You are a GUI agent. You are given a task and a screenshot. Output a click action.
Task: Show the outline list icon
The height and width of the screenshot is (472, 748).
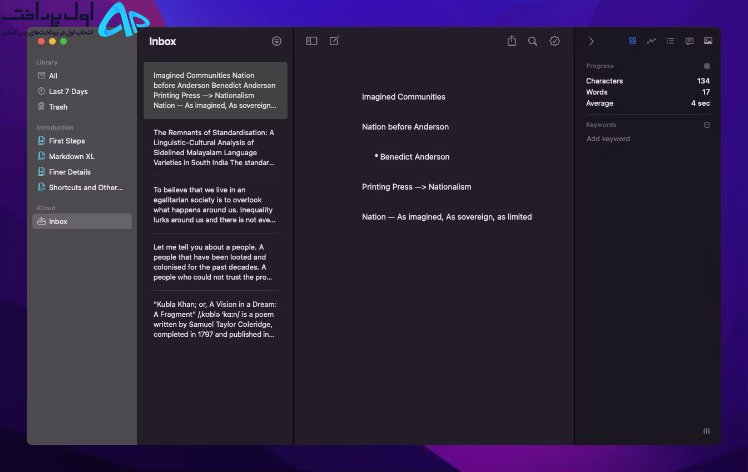coord(670,41)
